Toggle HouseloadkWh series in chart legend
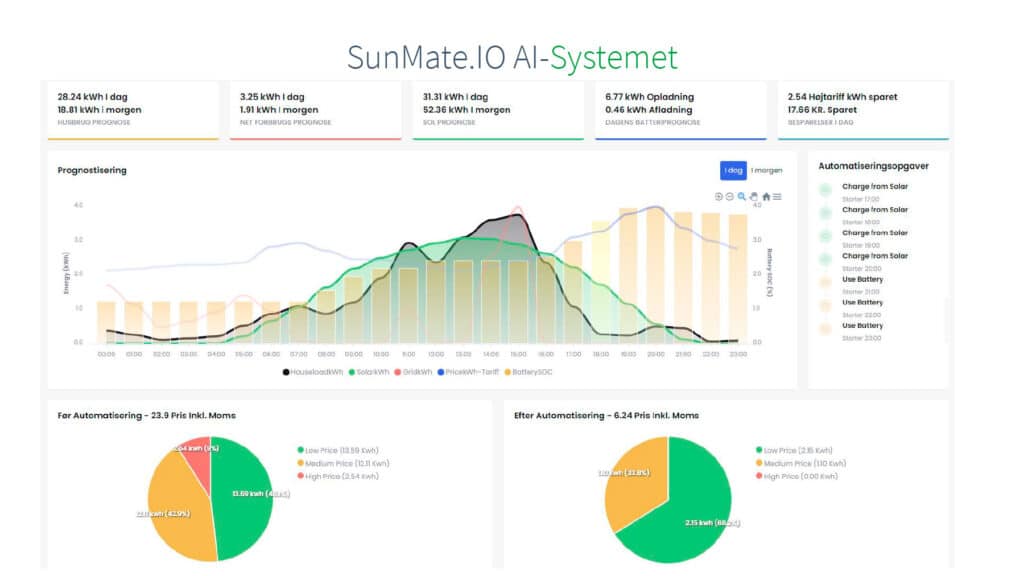1024x576 pixels. pyautogui.click(x=313, y=372)
